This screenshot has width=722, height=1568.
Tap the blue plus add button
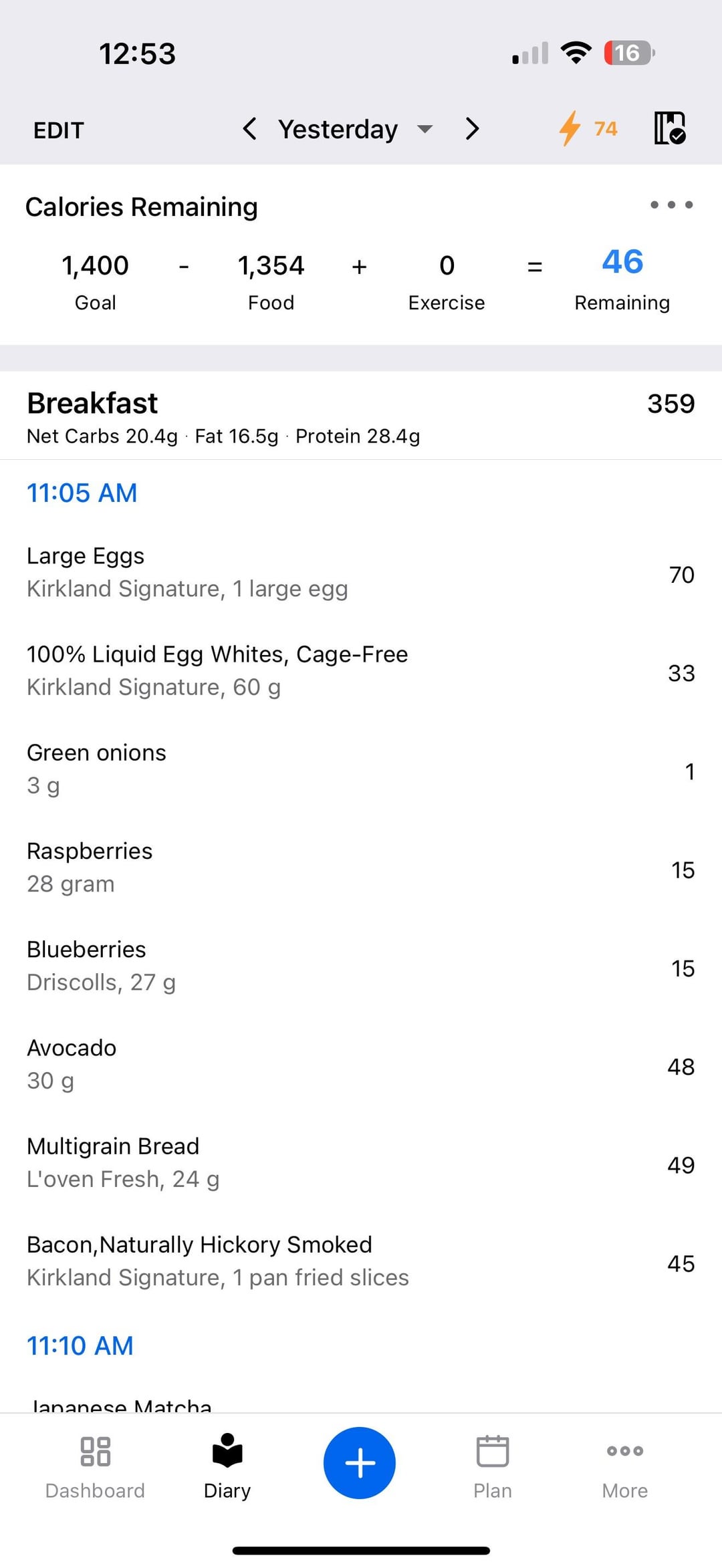(360, 1462)
